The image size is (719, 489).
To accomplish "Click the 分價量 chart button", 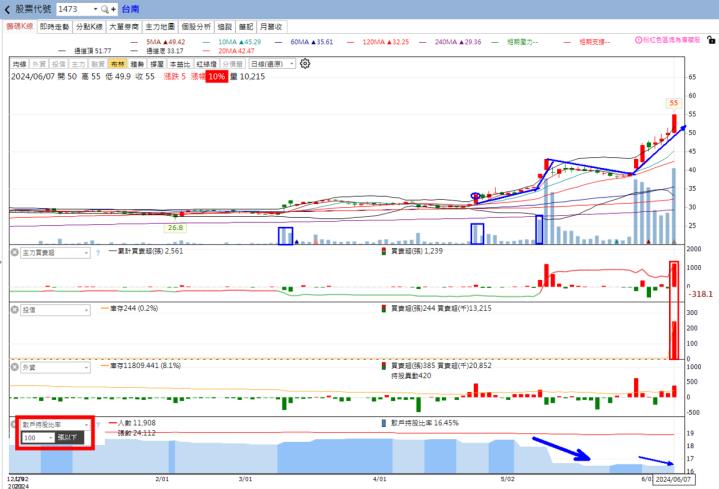I will coord(232,64).
